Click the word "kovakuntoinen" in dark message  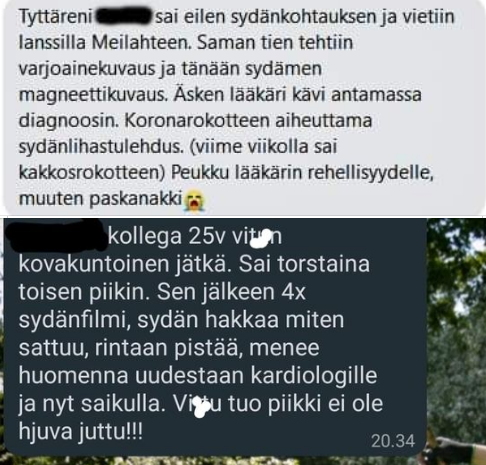point(94,264)
